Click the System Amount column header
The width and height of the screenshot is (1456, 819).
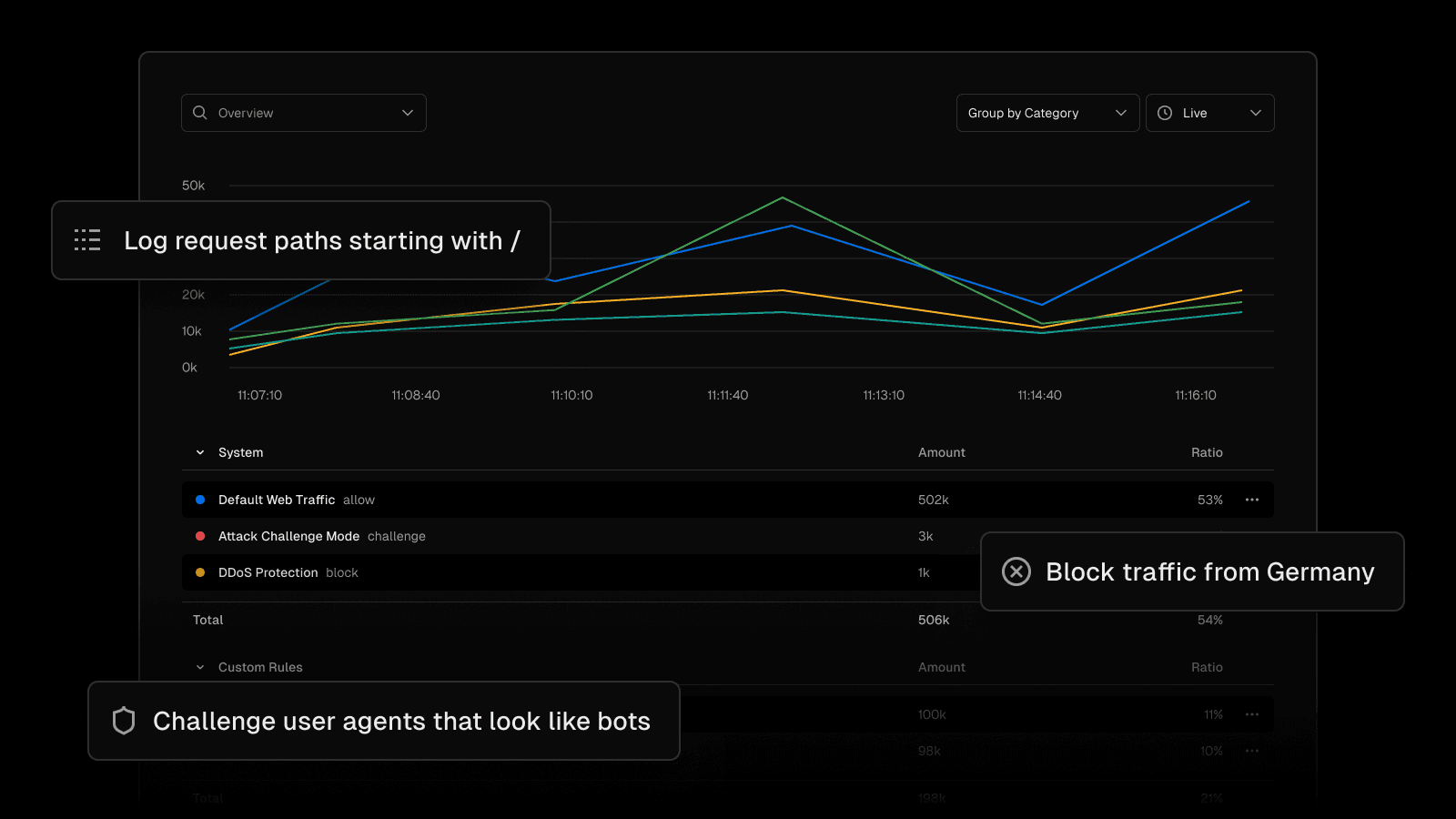942,452
